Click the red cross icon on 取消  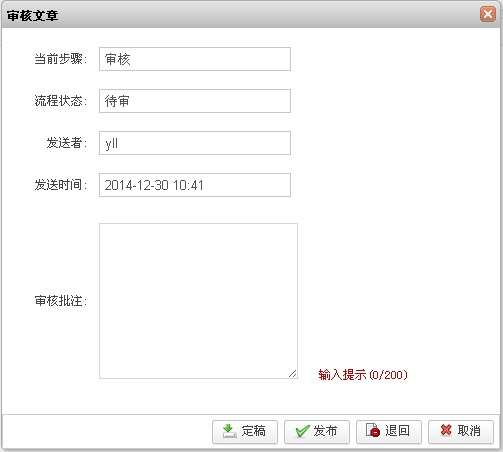coord(446,430)
